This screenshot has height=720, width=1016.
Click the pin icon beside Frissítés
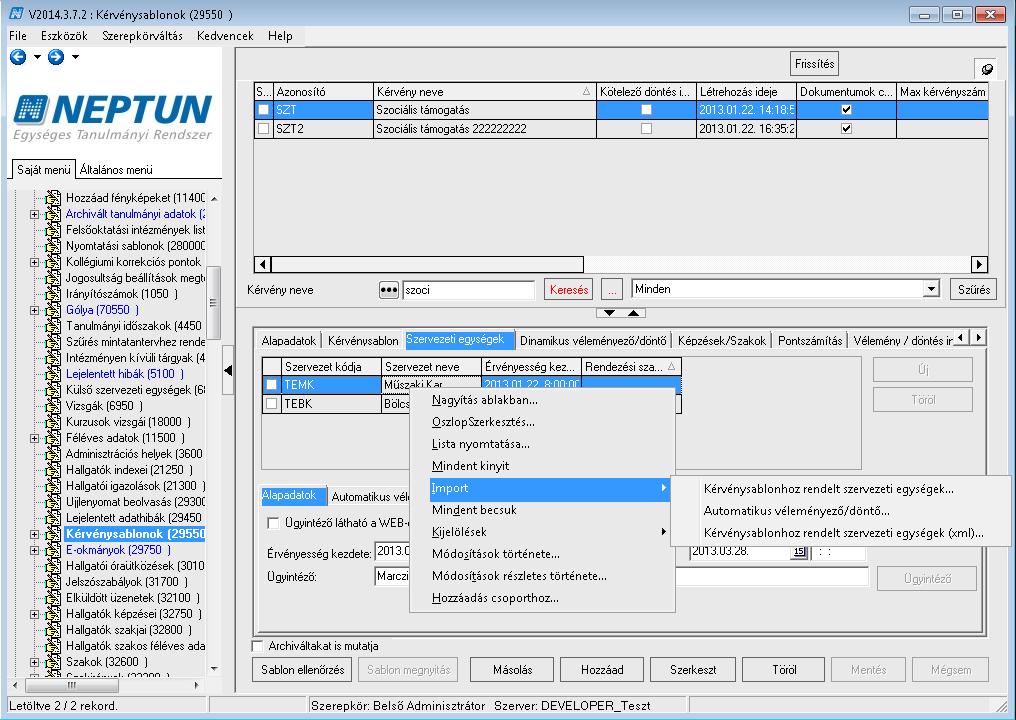[986, 69]
